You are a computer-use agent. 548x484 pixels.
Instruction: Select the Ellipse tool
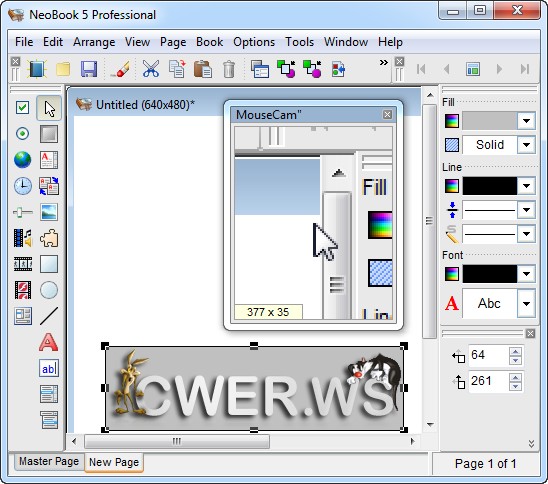point(49,290)
